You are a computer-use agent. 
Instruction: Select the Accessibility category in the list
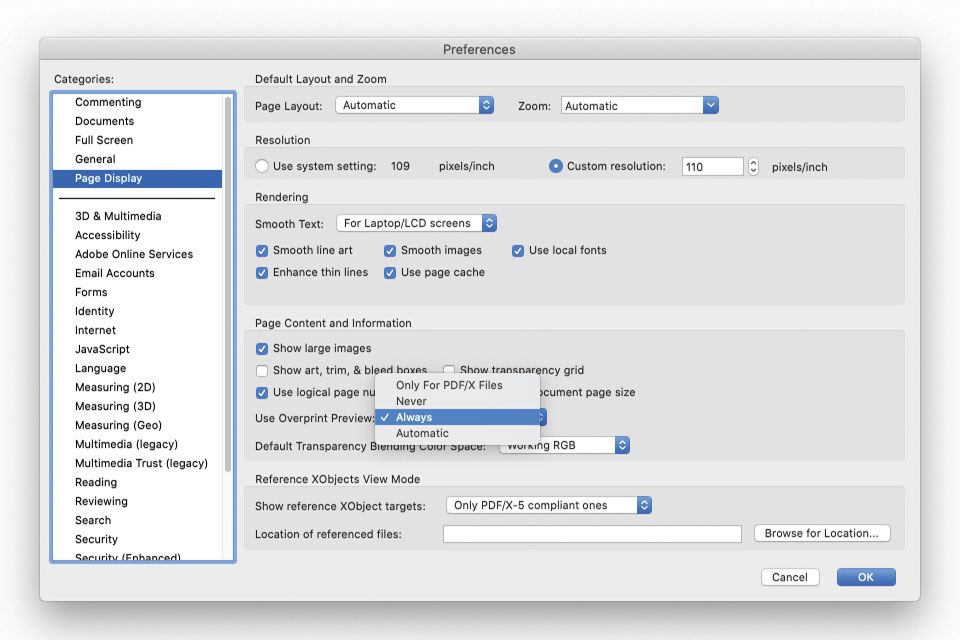[x=108, y=235]
